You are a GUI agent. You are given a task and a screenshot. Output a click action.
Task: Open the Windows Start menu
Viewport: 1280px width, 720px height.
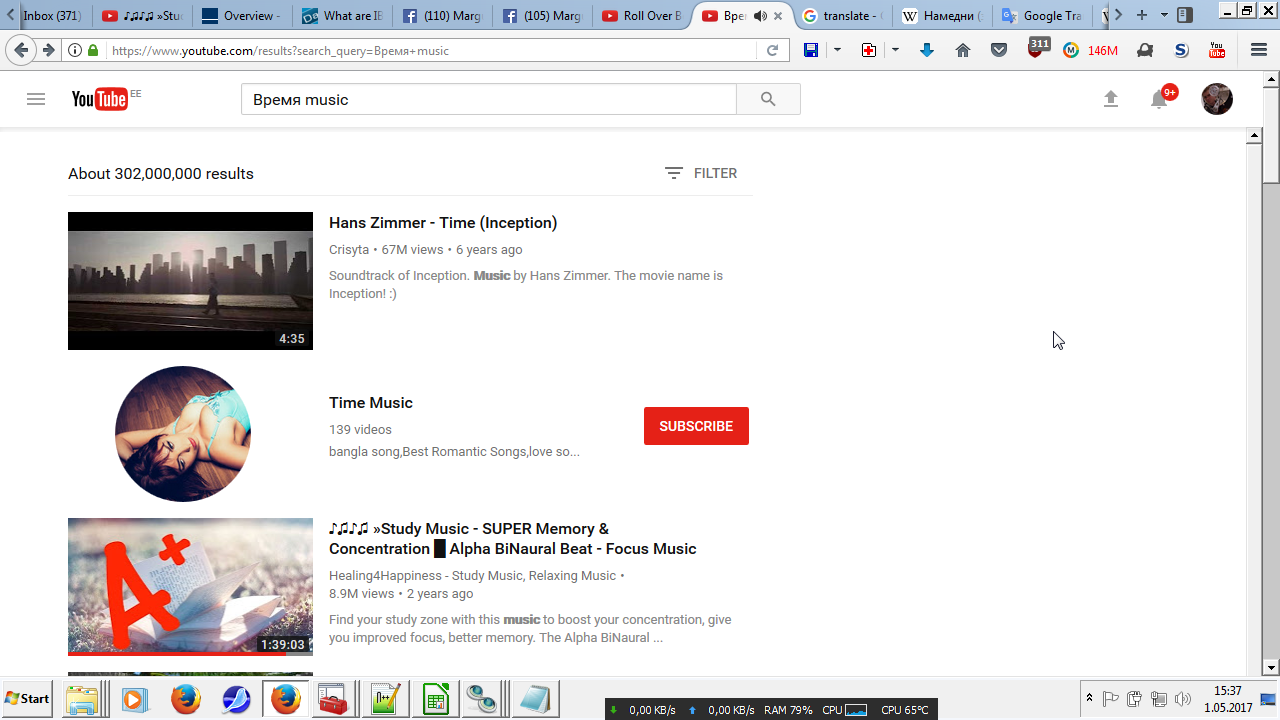tap(28, 698)
